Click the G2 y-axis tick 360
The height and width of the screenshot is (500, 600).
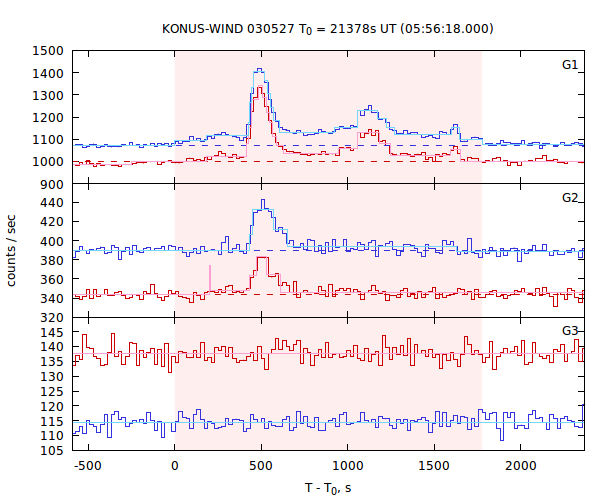click(52, 280)
